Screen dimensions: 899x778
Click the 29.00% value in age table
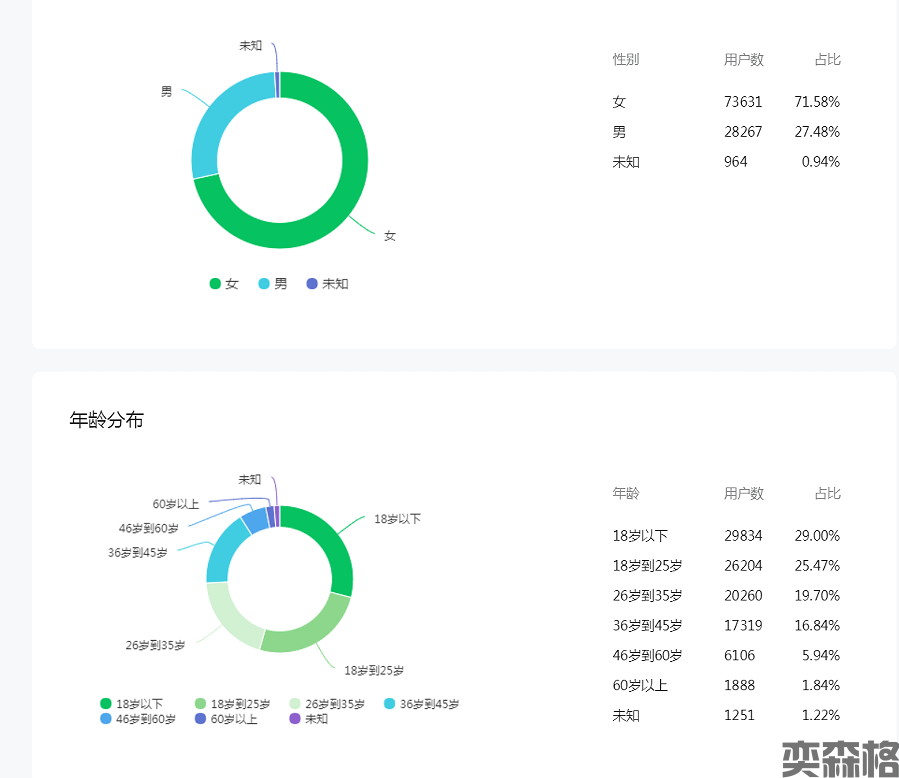click(816, 536)
